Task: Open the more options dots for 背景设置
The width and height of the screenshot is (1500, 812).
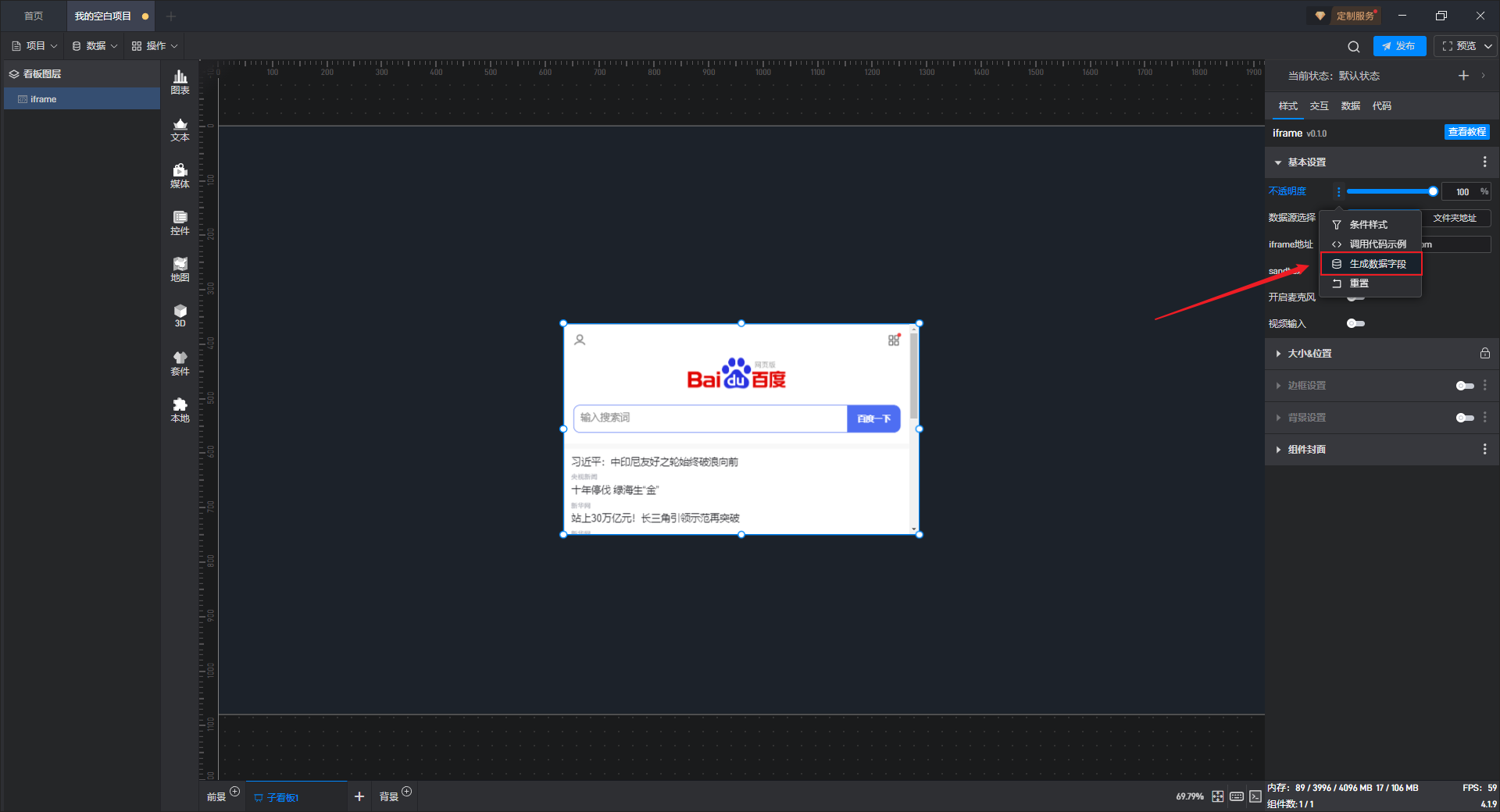Action: click(x=1484, y=417)
